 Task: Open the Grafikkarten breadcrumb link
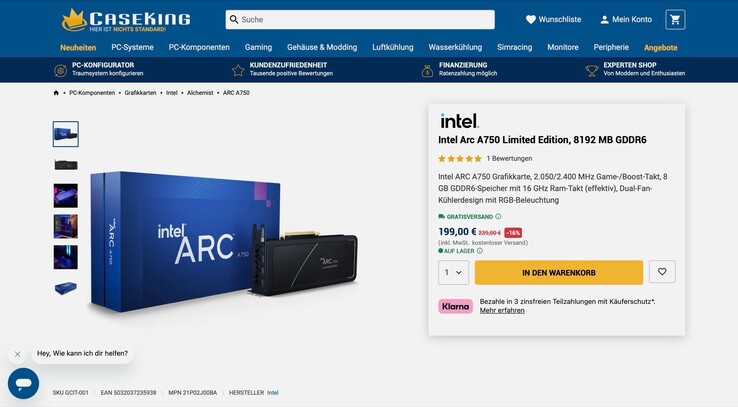click(x=140, y=93)
